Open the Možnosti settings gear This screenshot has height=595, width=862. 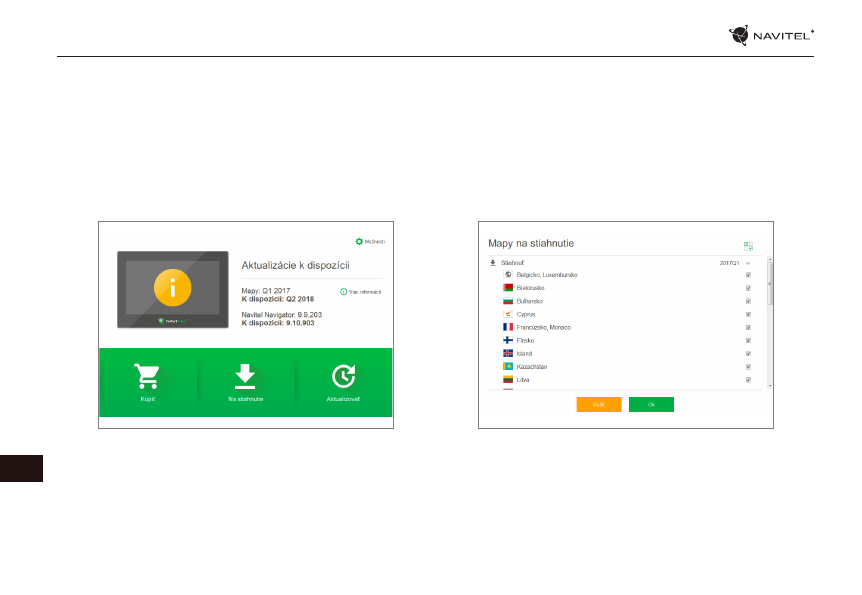pos(359,241)
